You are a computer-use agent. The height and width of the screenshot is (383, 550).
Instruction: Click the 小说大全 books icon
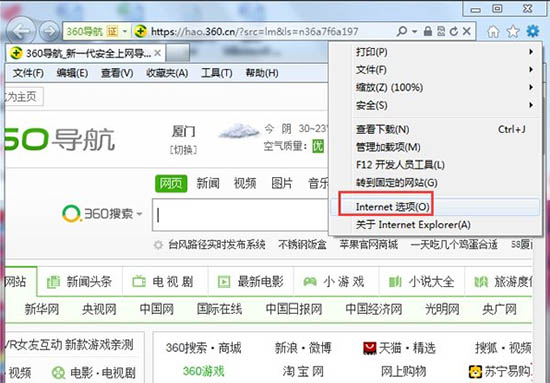click(395, 282)
